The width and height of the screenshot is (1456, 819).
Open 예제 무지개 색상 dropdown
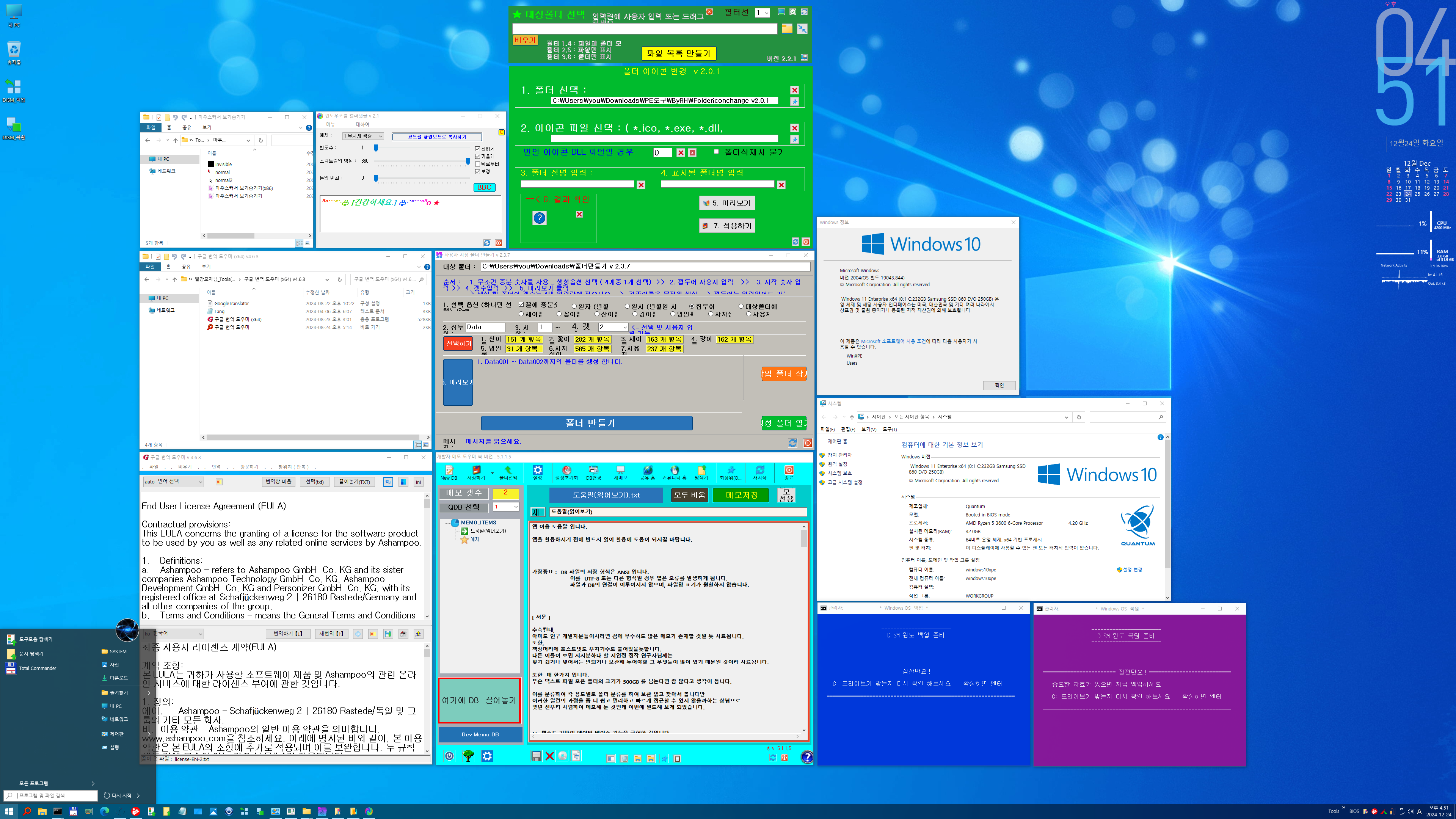pos(364,136)
